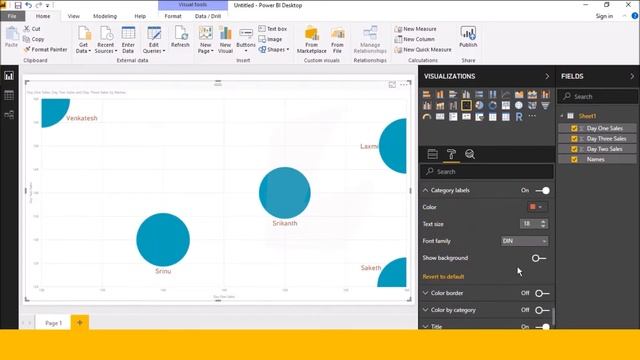Viewport: 640px width, 360px height.
Task: Enable the Color by category toggle
Action: (x=542, y=310)
